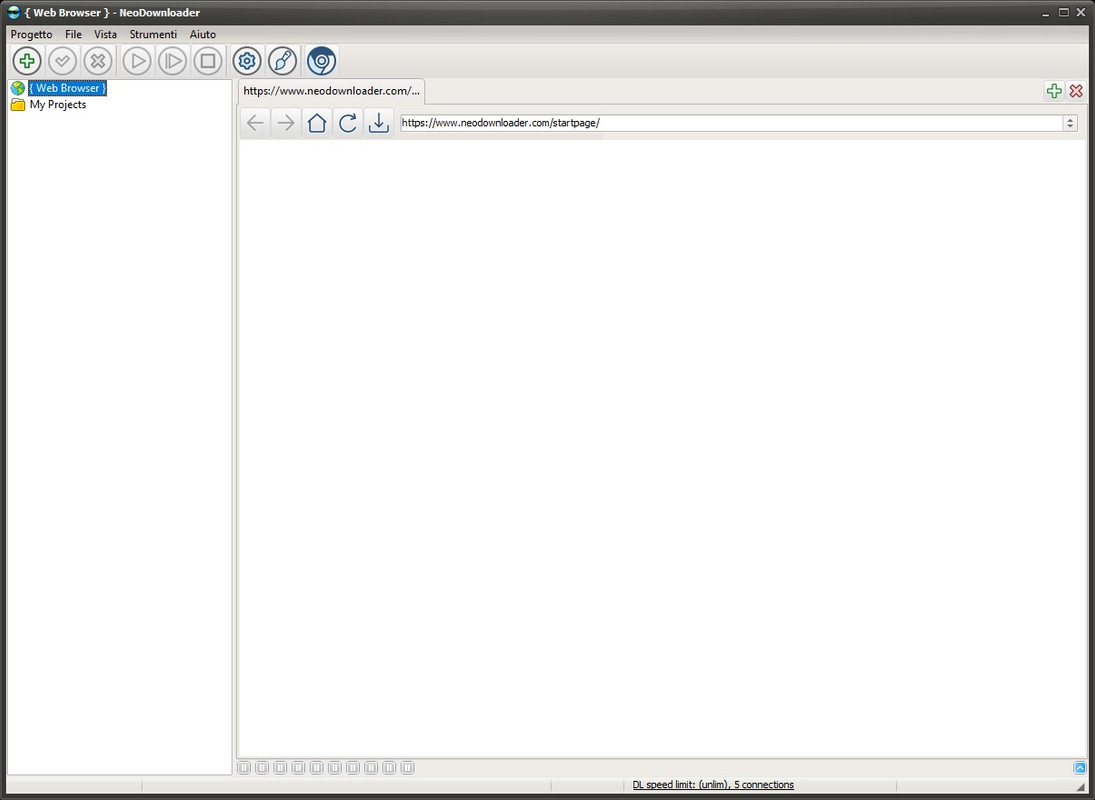
Task: Click the start-all play toolbar icon
Action: (x=172, y=61)
